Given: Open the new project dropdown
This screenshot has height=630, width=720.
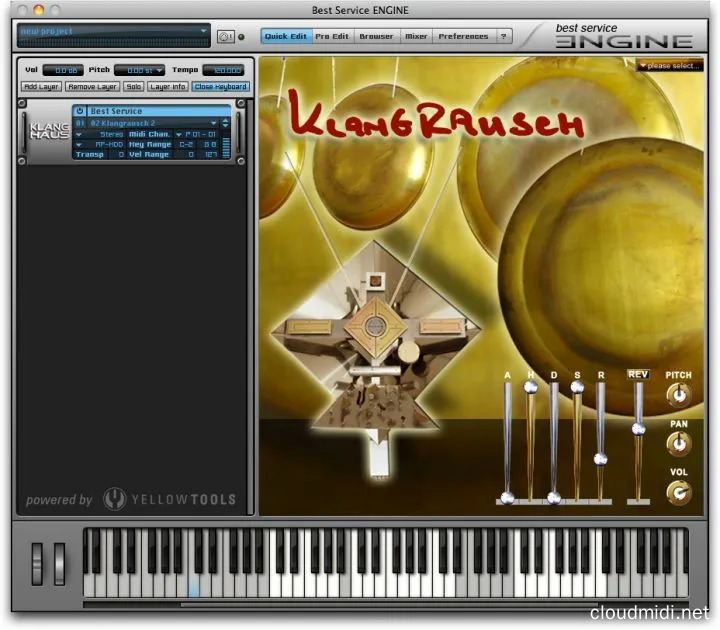Looking at the screenshot, I should 203,31.
